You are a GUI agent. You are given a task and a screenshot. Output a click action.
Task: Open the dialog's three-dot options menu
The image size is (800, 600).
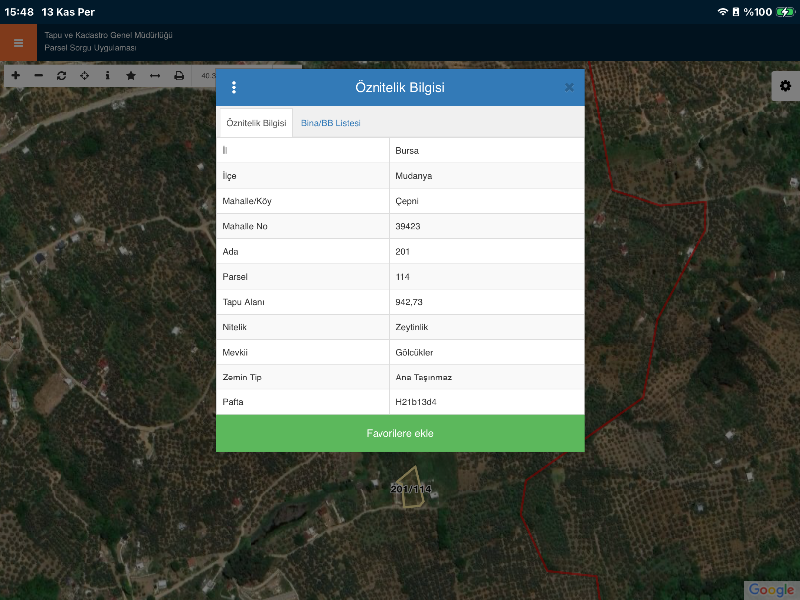pos(234,87)
